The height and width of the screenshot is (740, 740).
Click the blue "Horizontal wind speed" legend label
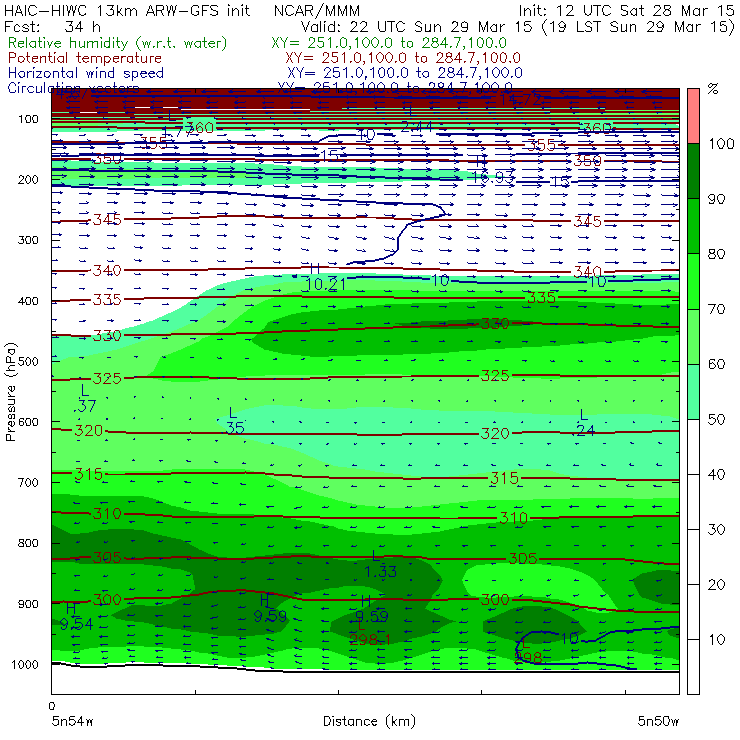[x=86, y=73]
